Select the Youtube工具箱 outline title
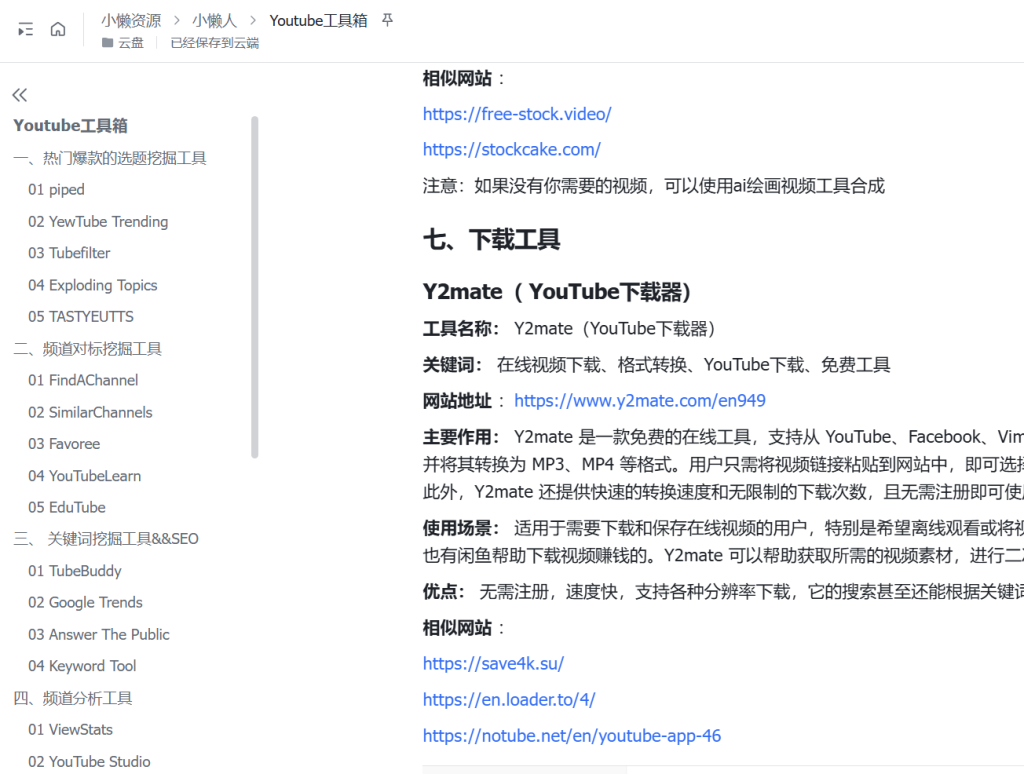This screenshot has width=1024, height=774. (x=71, y=125)
